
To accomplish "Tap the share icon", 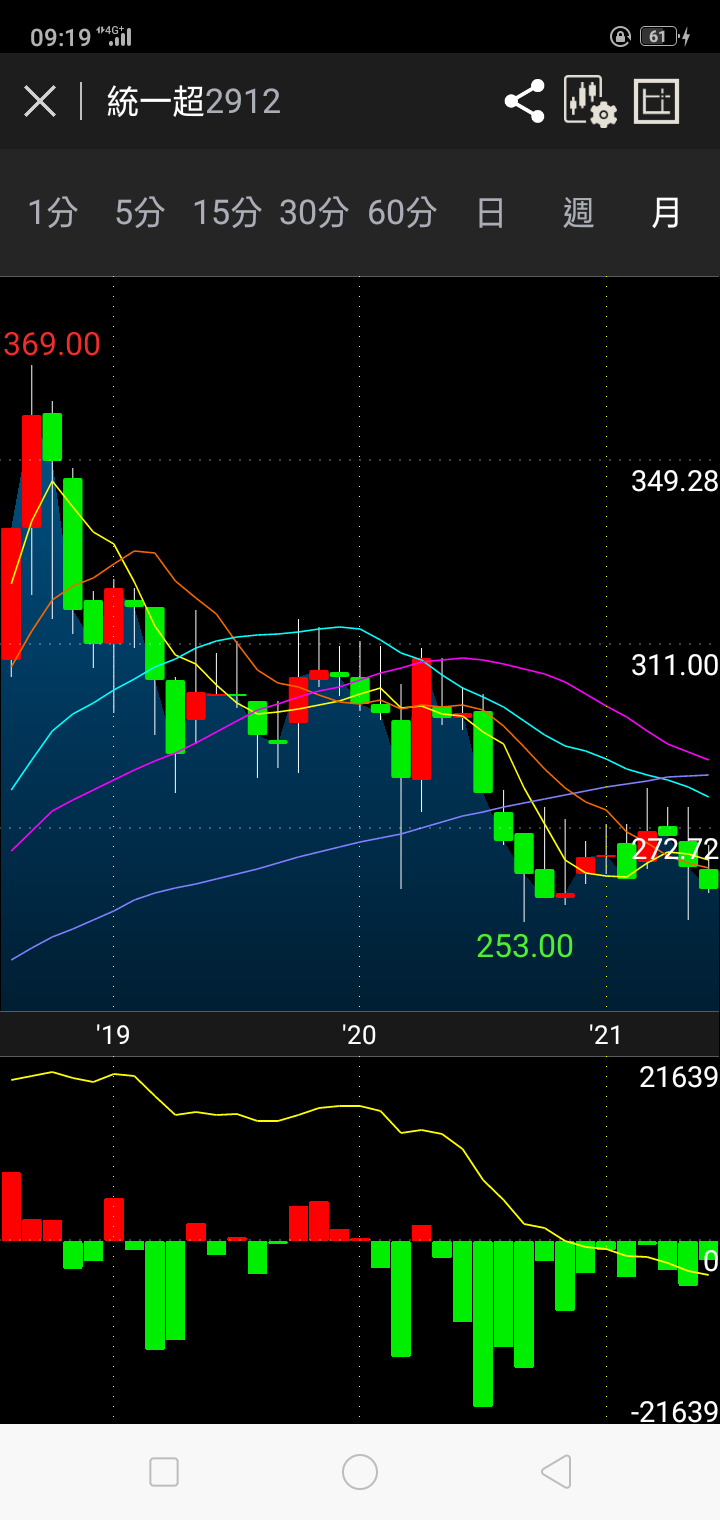I will tap(525, 101).
